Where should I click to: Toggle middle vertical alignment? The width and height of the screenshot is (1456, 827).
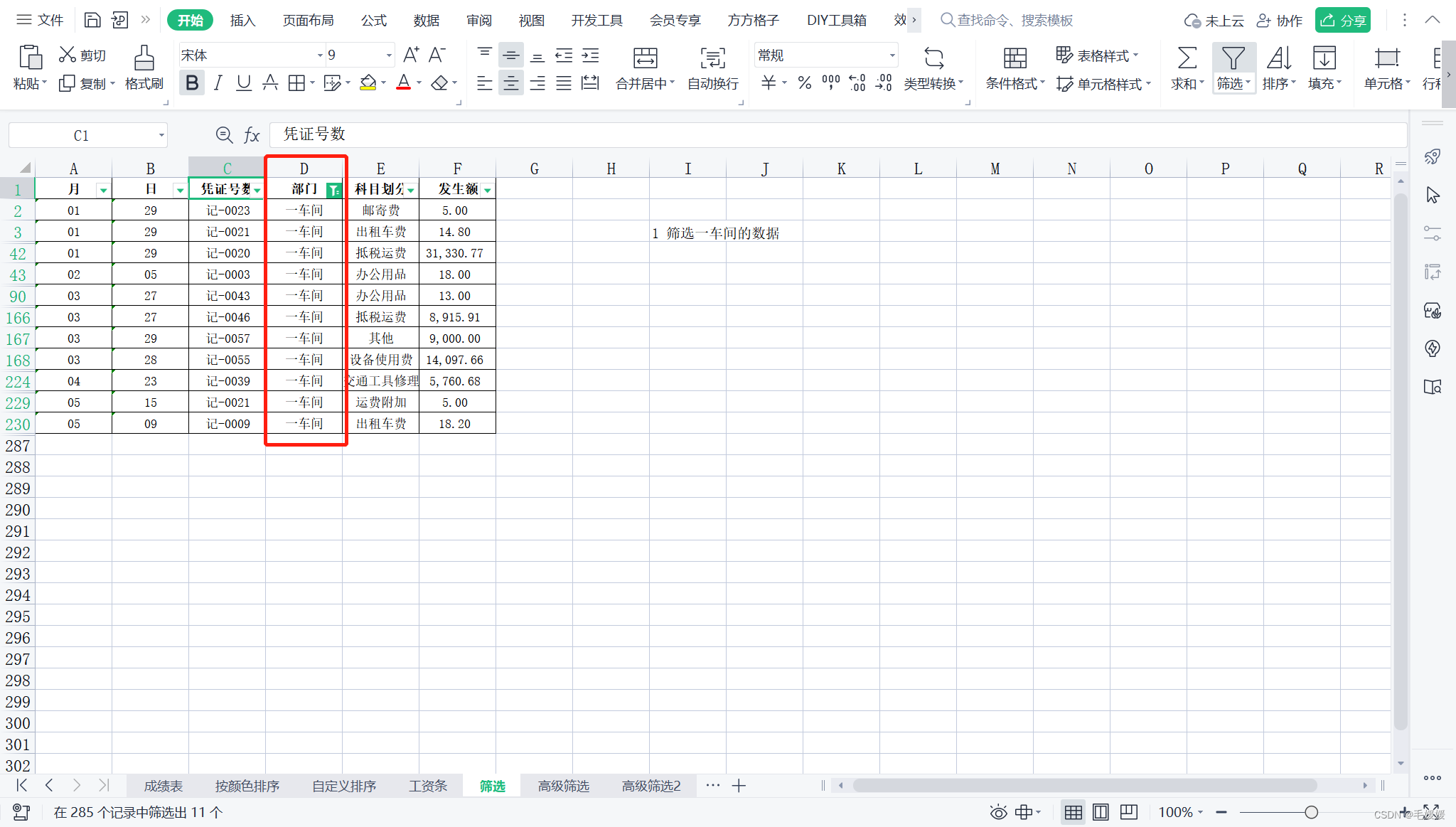coord(510,55)
